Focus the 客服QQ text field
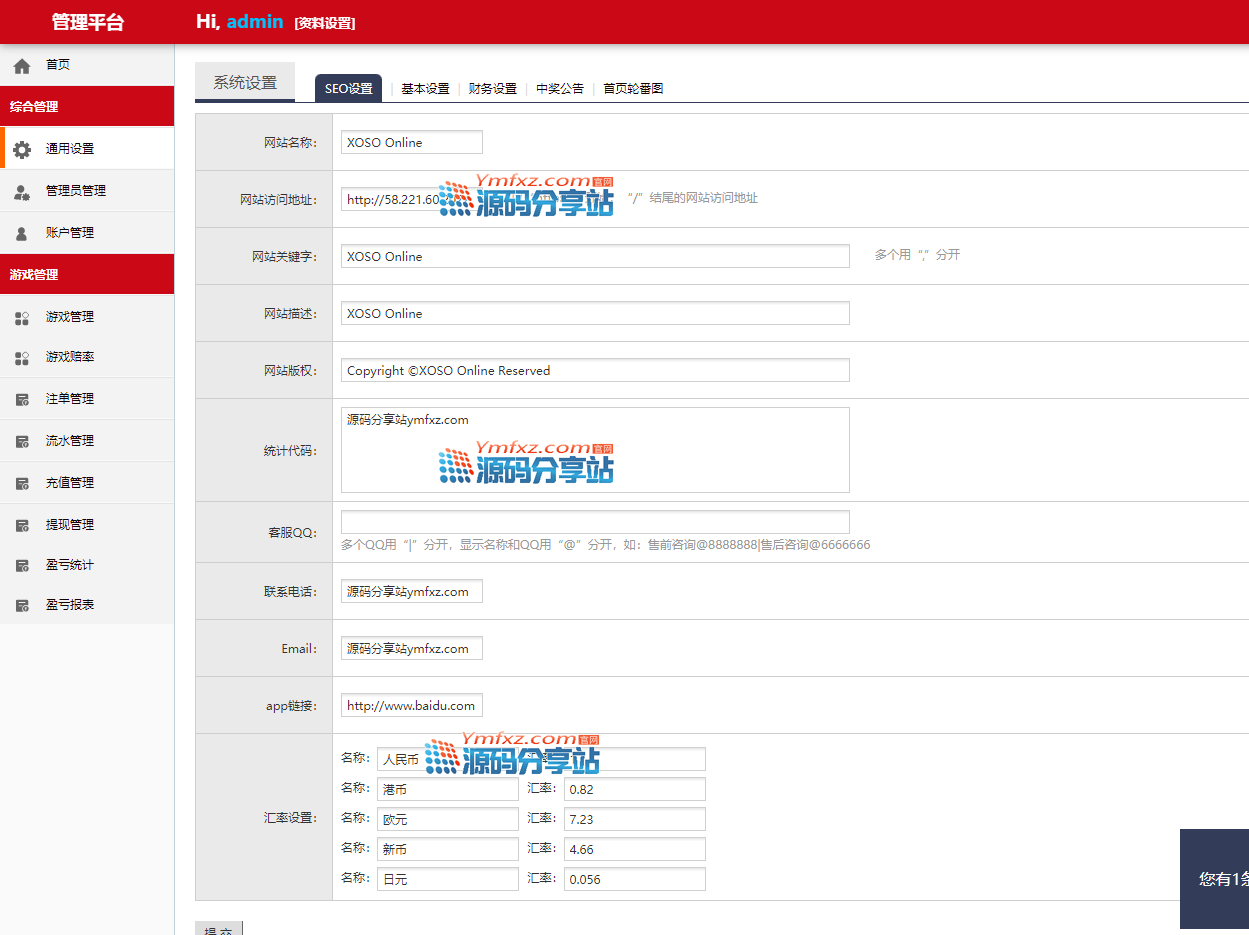 tap(594, 522)
